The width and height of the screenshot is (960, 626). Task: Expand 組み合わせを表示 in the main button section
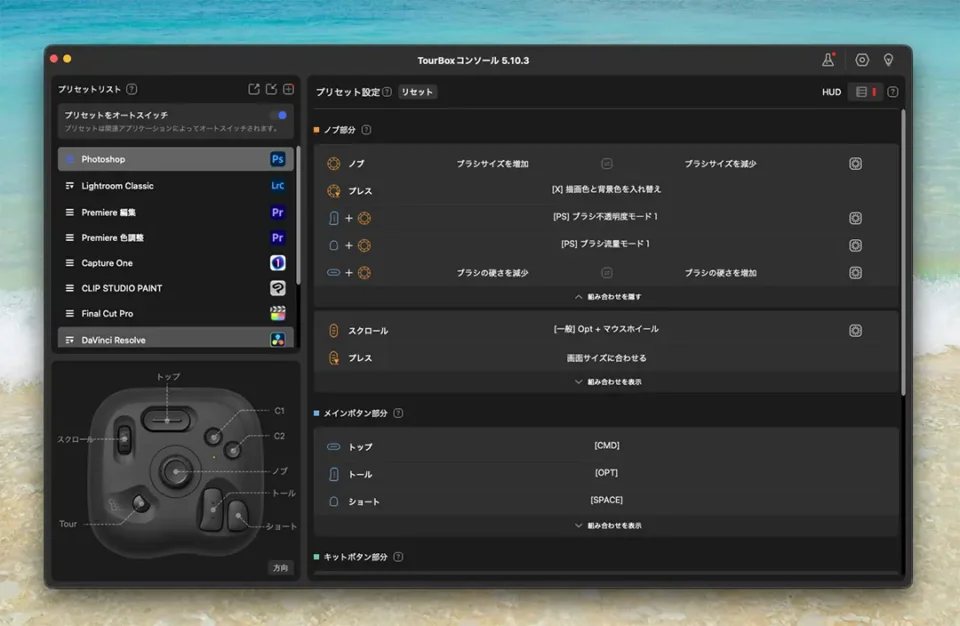click(607, 524)
